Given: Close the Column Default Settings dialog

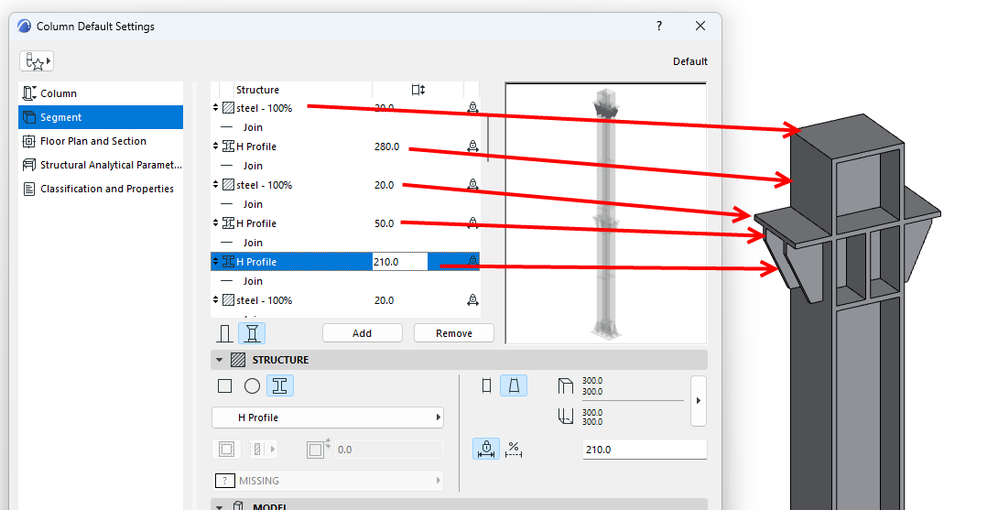Looking at the screenshot, I should [x=700, y=26].
